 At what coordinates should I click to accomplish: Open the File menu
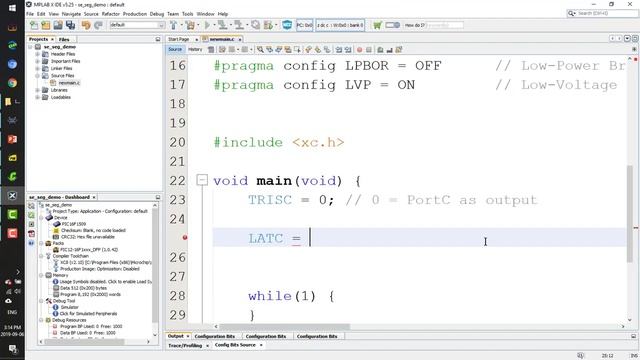point(30,14)
